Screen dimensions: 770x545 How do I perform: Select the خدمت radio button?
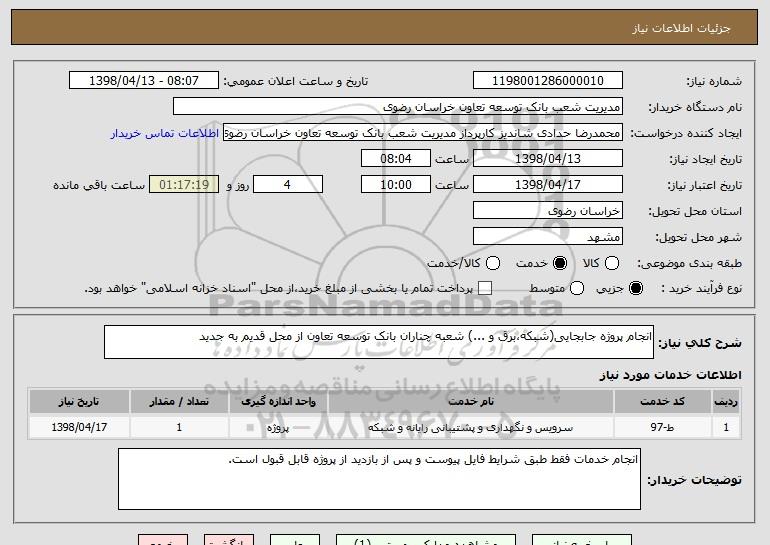tap(560, 263)
